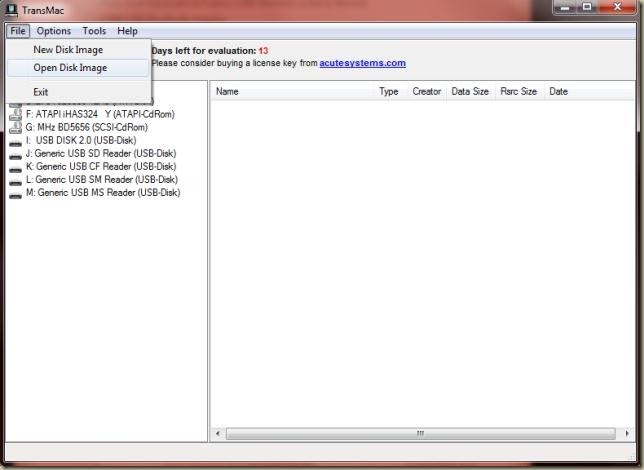
Task: Sort files by the Creator column
Action: 427,92
